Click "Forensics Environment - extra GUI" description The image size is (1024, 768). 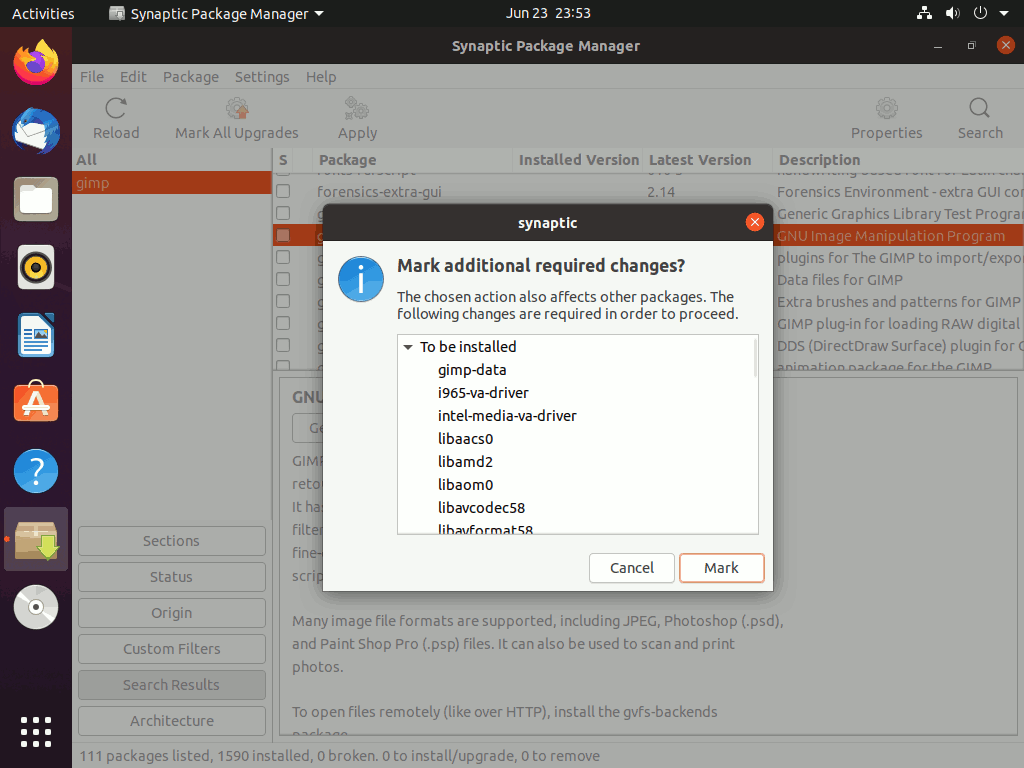click(x=900, y=192)
